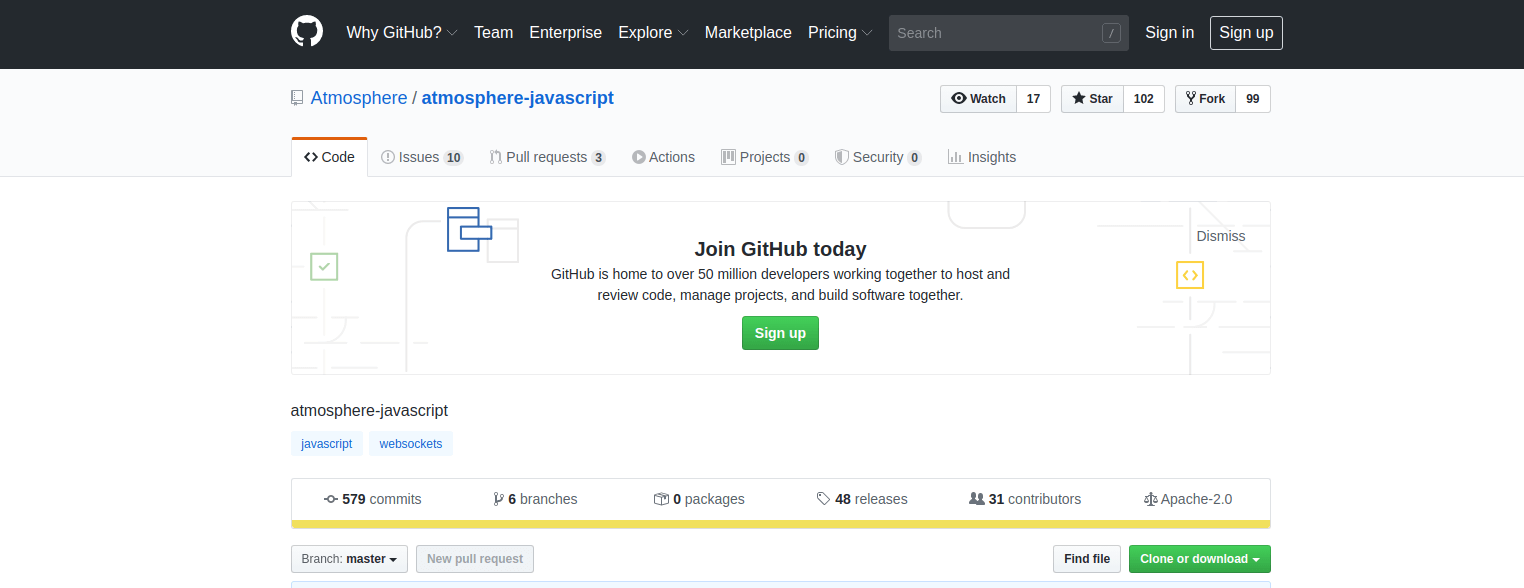
Task: View the 579 commits
Action: click(x=373, y=499)
